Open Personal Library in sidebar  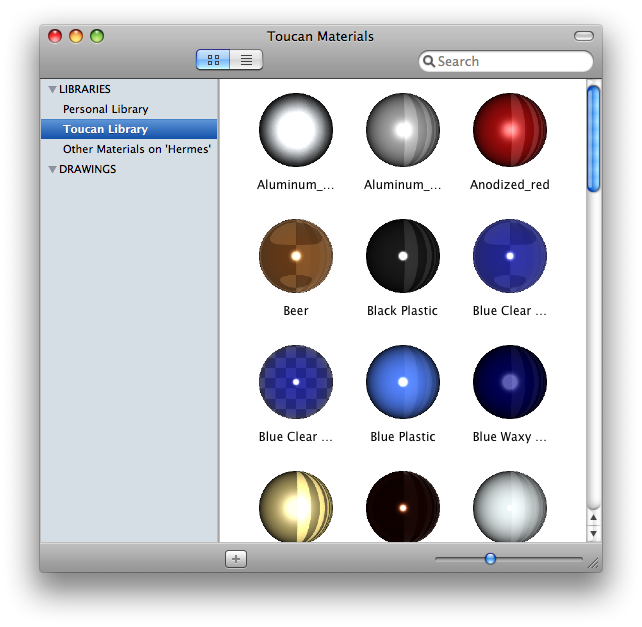pos(105,109)
